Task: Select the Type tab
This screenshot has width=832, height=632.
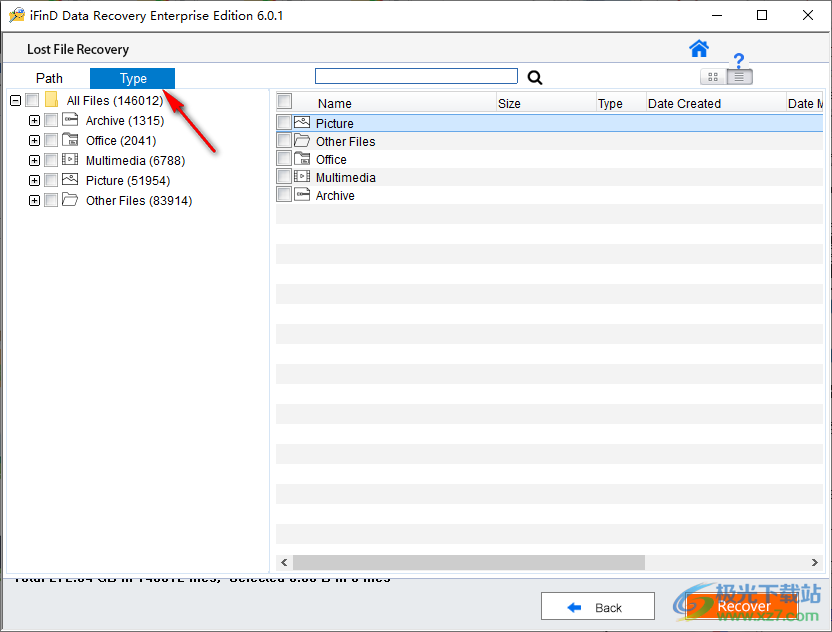Action: (132, 77)
